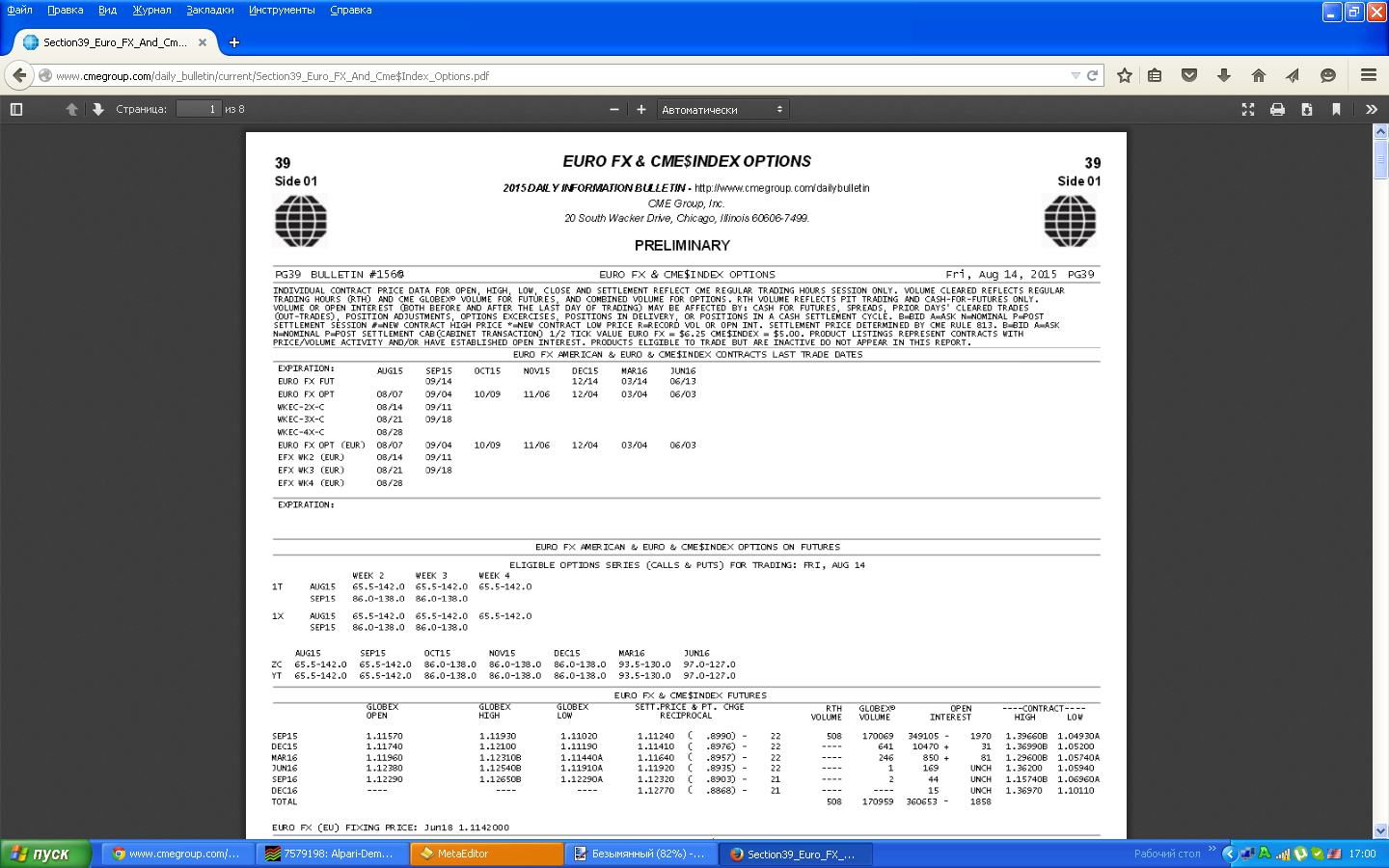Save page to Pocket
The image size is (1389, 868).
point(1189,75)
